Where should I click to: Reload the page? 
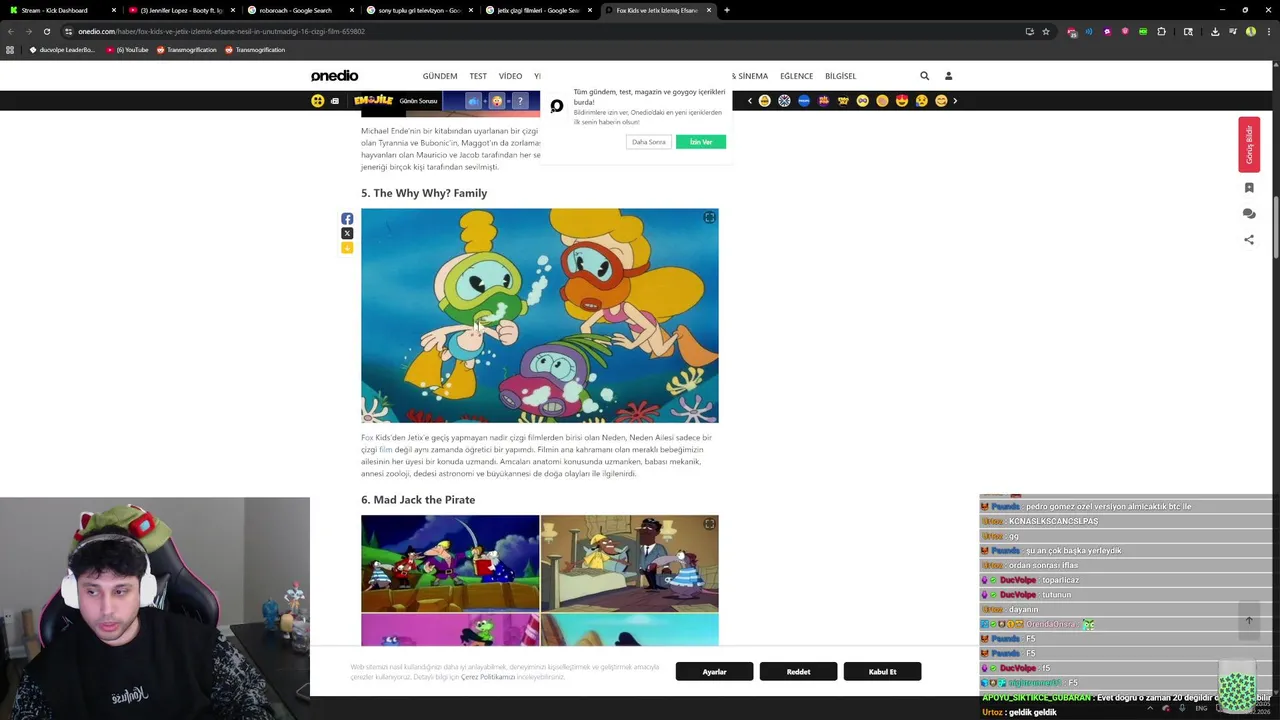pos(47,31)
